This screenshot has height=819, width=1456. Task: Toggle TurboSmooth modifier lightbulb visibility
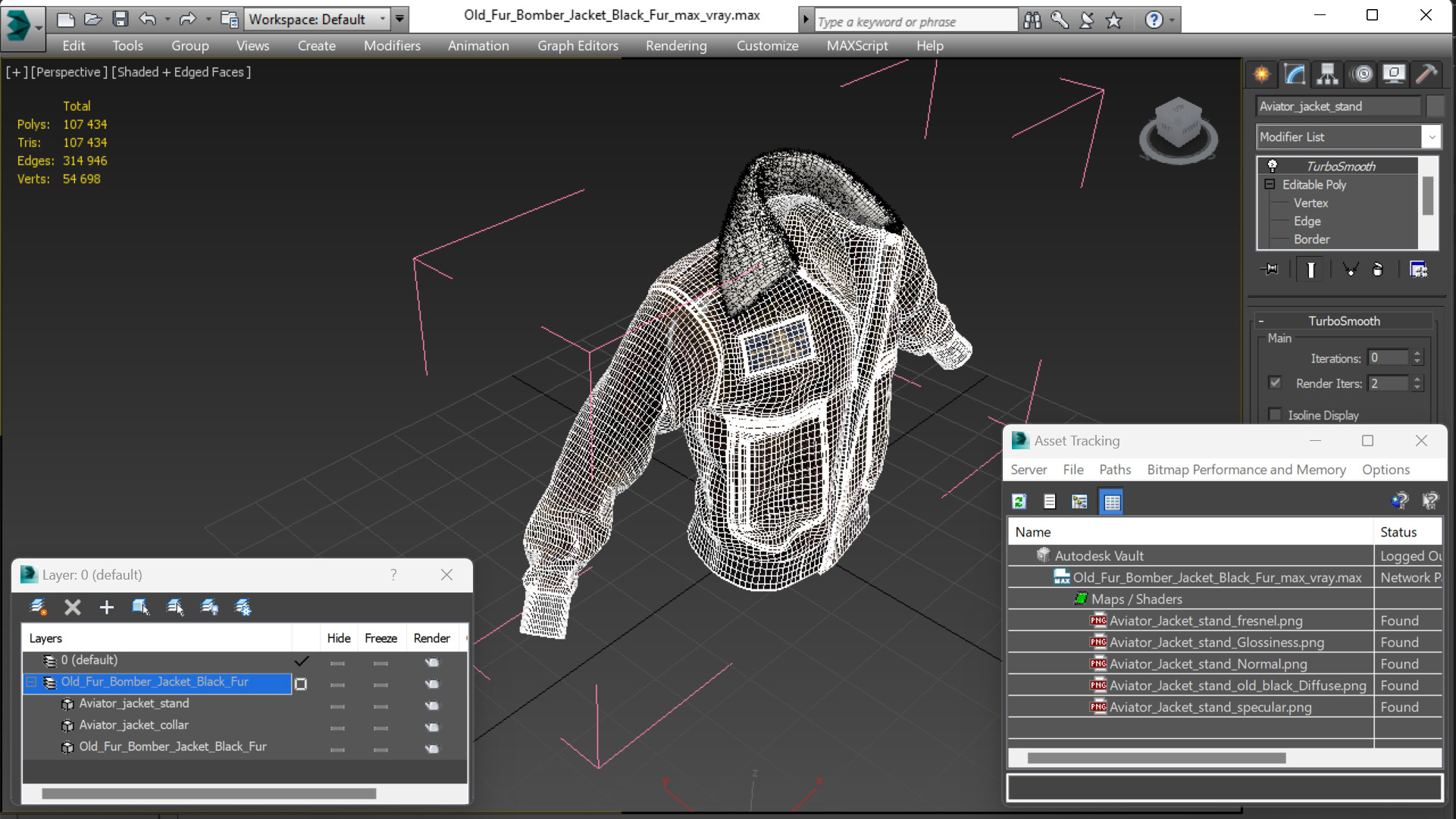(x=1273, y=166)
